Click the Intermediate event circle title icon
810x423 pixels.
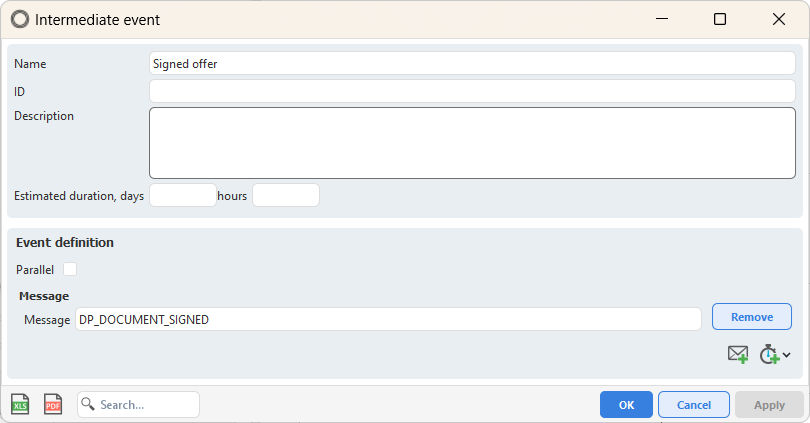(20, 20)
